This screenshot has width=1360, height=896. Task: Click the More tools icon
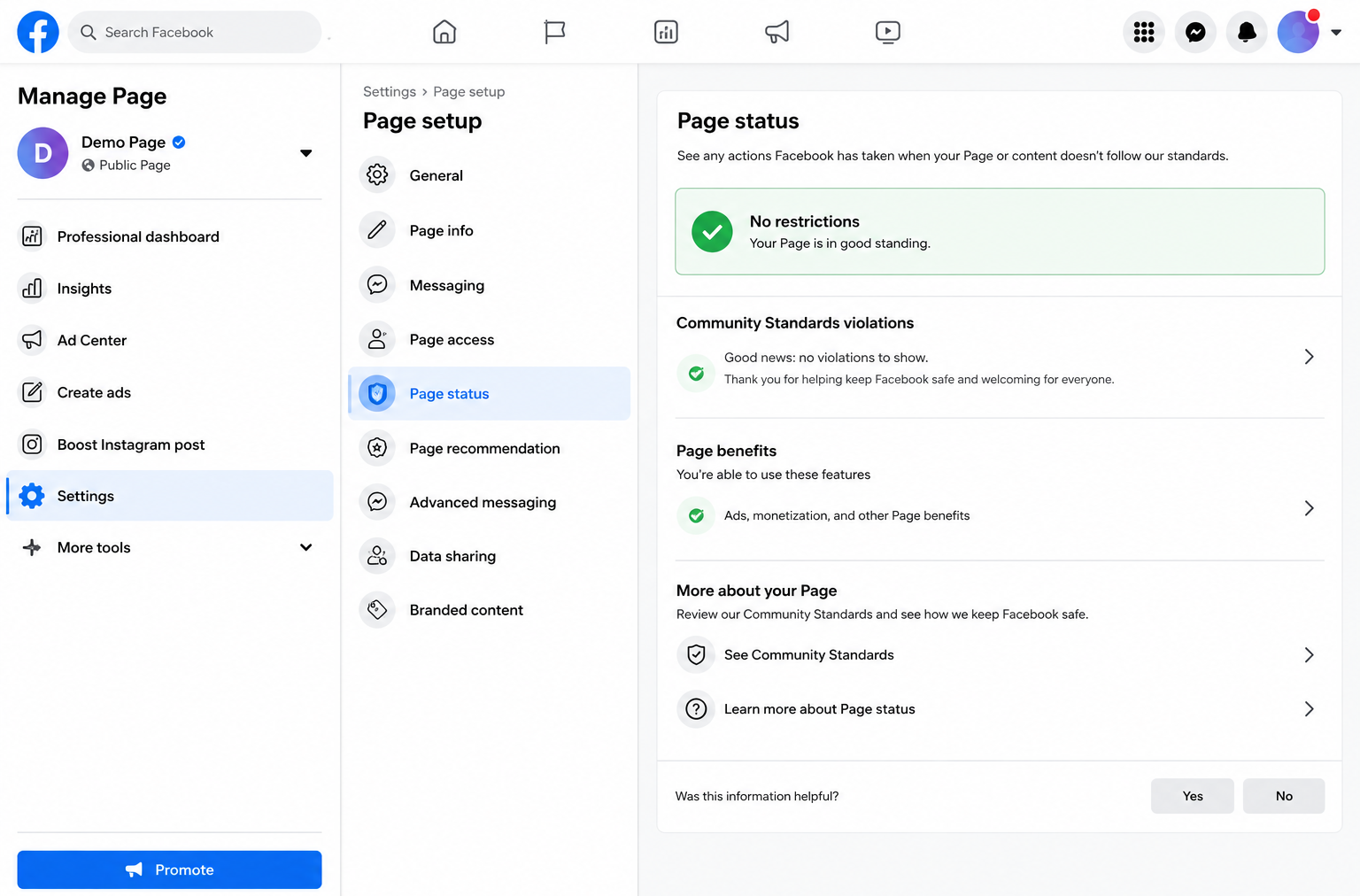pos(32,547)
